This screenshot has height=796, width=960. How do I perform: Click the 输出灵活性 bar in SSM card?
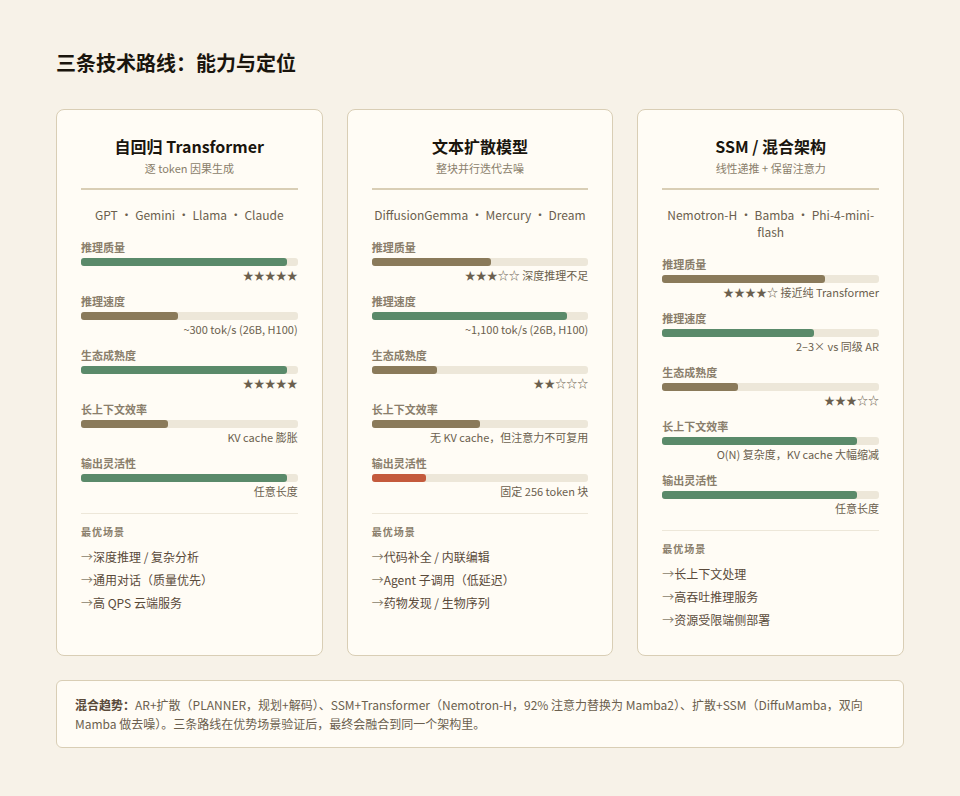770,495
